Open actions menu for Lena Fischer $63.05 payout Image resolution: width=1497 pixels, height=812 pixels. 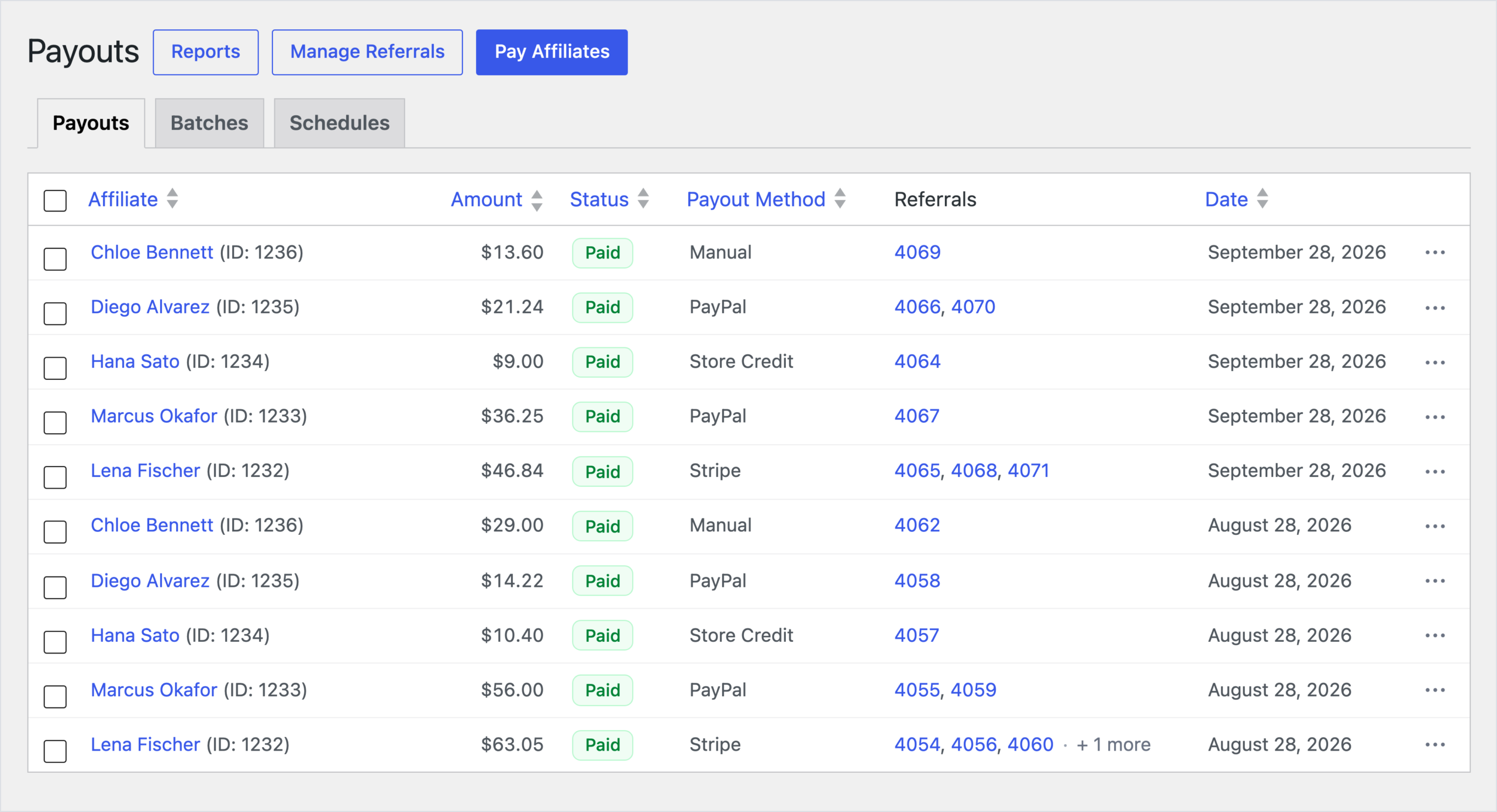(x=1434, y=744)
